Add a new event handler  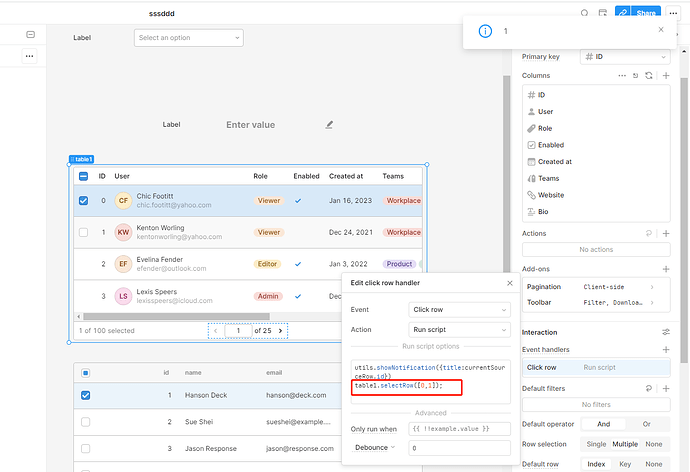pos(666,350)
